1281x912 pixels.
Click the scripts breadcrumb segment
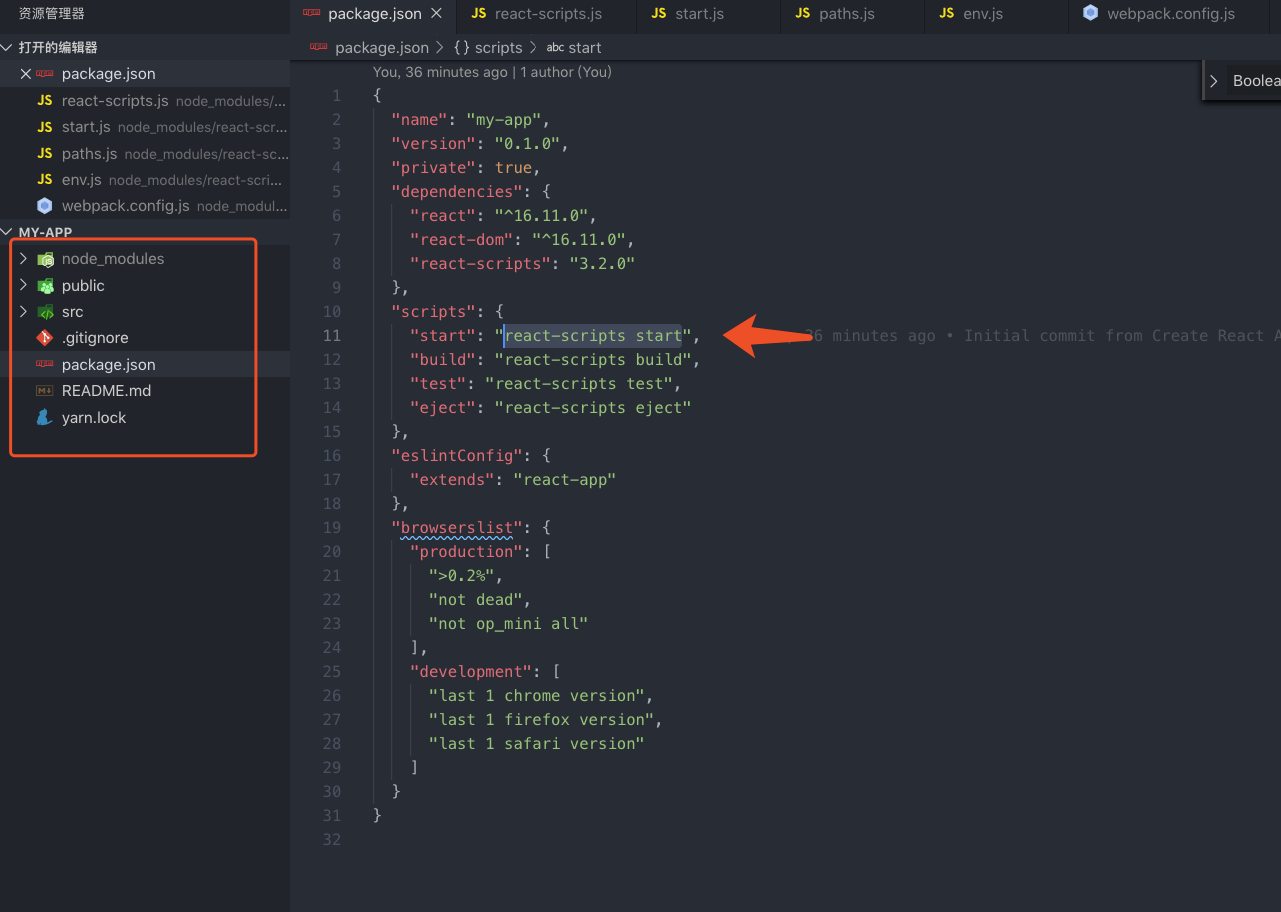coord(497,47)
